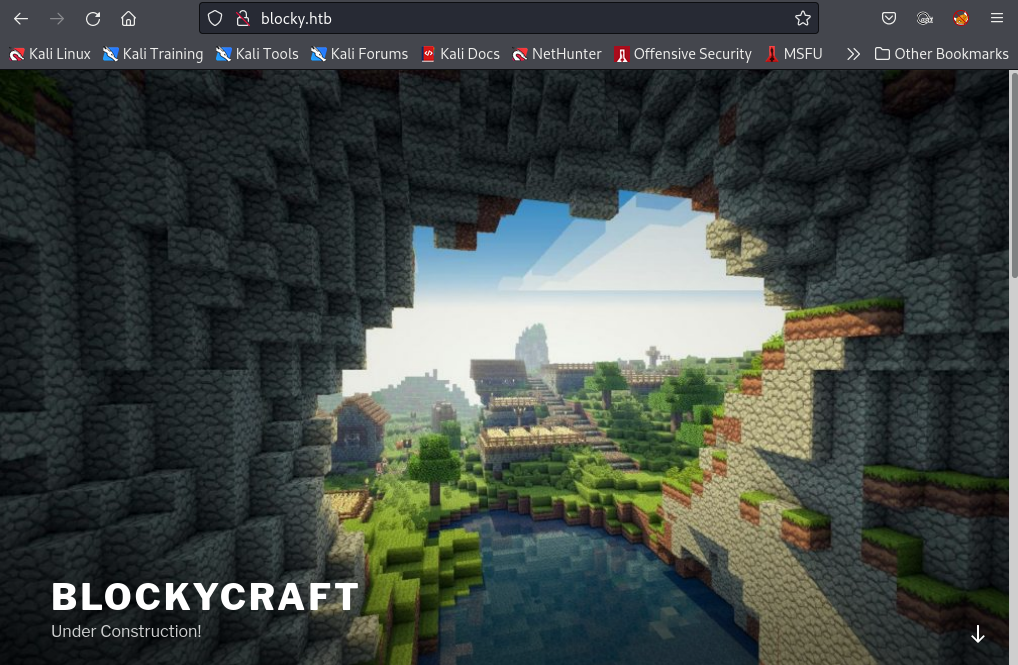
Task: Open the orange extension icon in toolbar
Action: [x=961, y=19]
